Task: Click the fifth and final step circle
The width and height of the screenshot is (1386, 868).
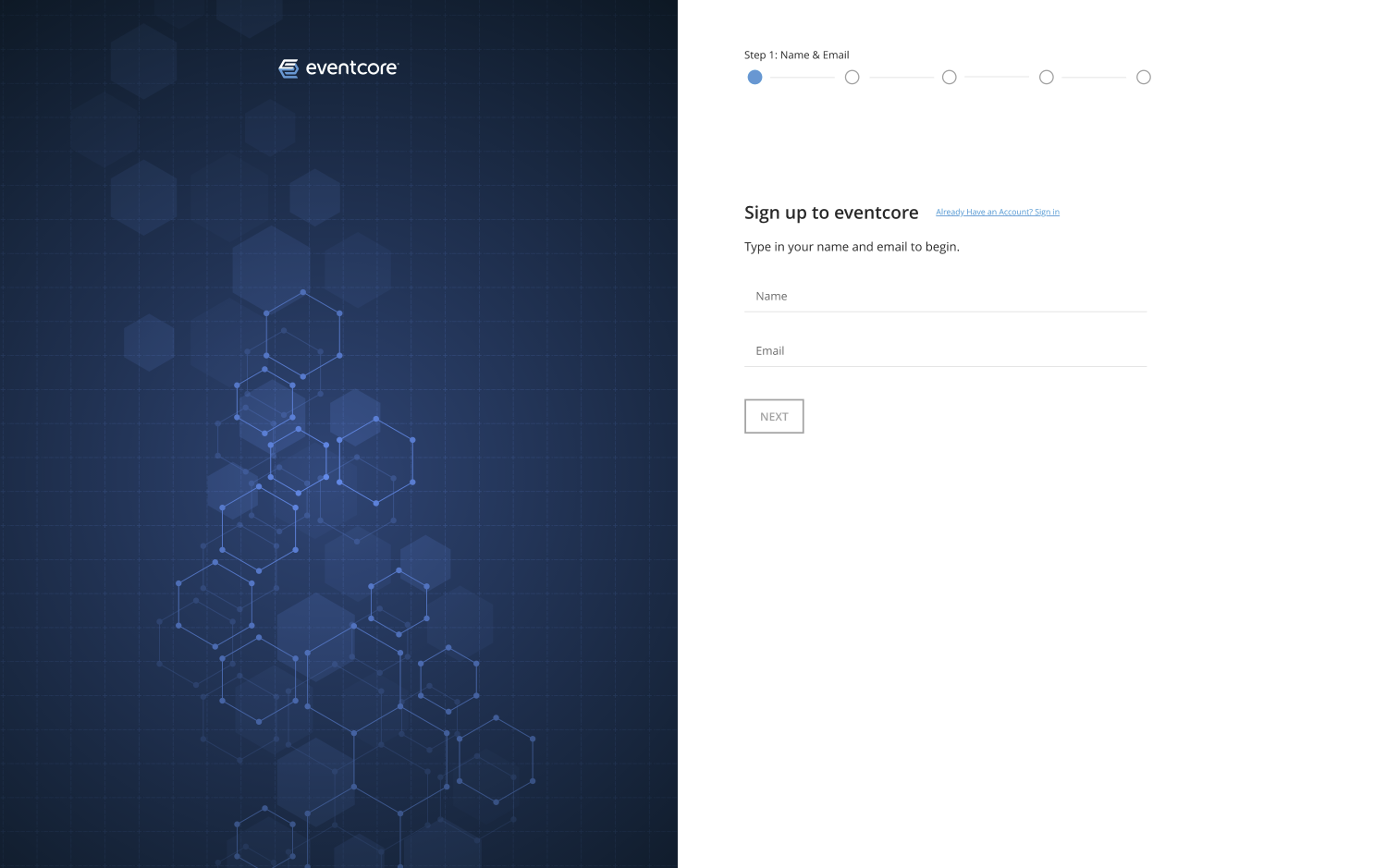Action: tap(1143, 78)
